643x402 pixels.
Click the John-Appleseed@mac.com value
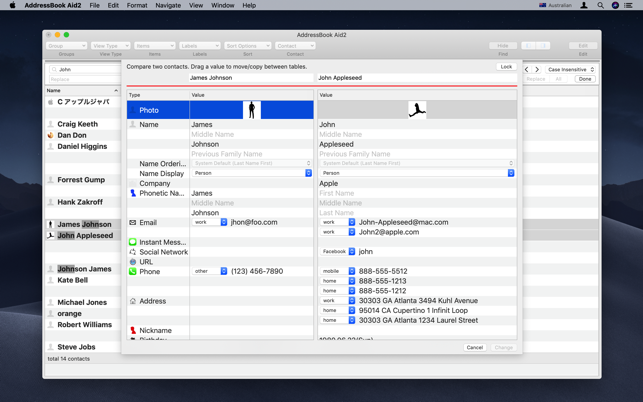click(x=404, y=222)
